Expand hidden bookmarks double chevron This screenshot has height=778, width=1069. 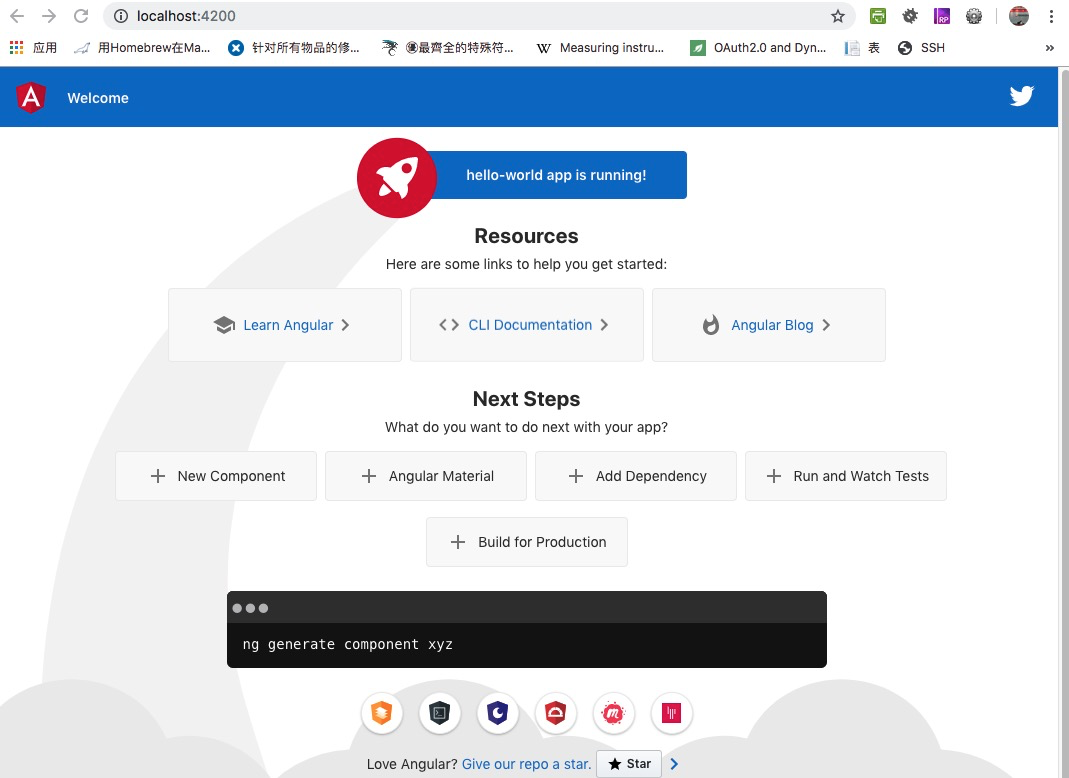point(1049,48)
